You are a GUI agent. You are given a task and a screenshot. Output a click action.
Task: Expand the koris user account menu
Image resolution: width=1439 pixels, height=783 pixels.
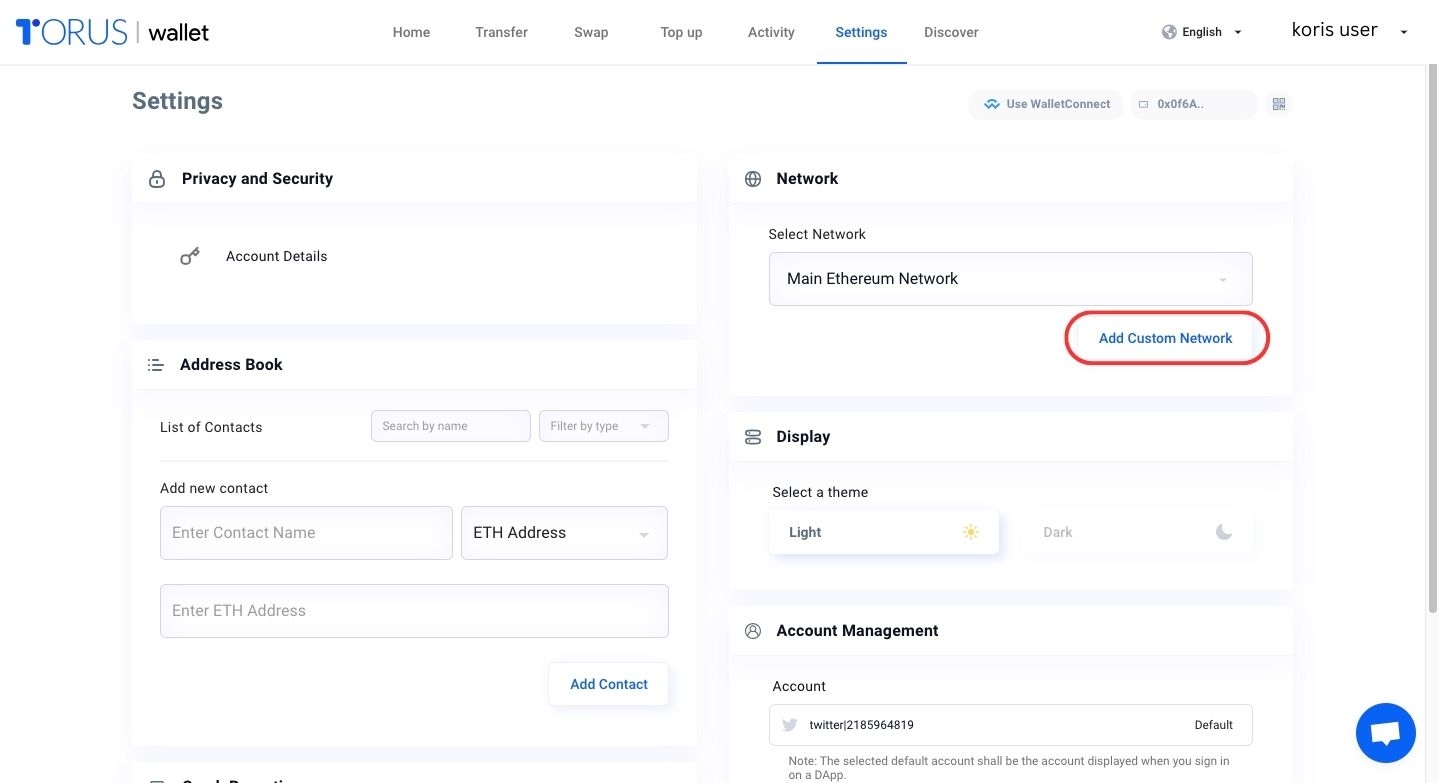pos(1349,31)
